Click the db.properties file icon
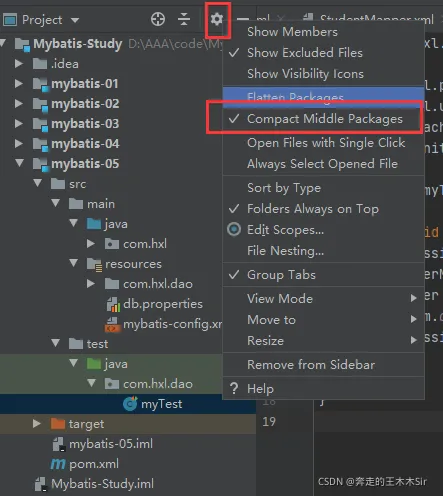 113,304
